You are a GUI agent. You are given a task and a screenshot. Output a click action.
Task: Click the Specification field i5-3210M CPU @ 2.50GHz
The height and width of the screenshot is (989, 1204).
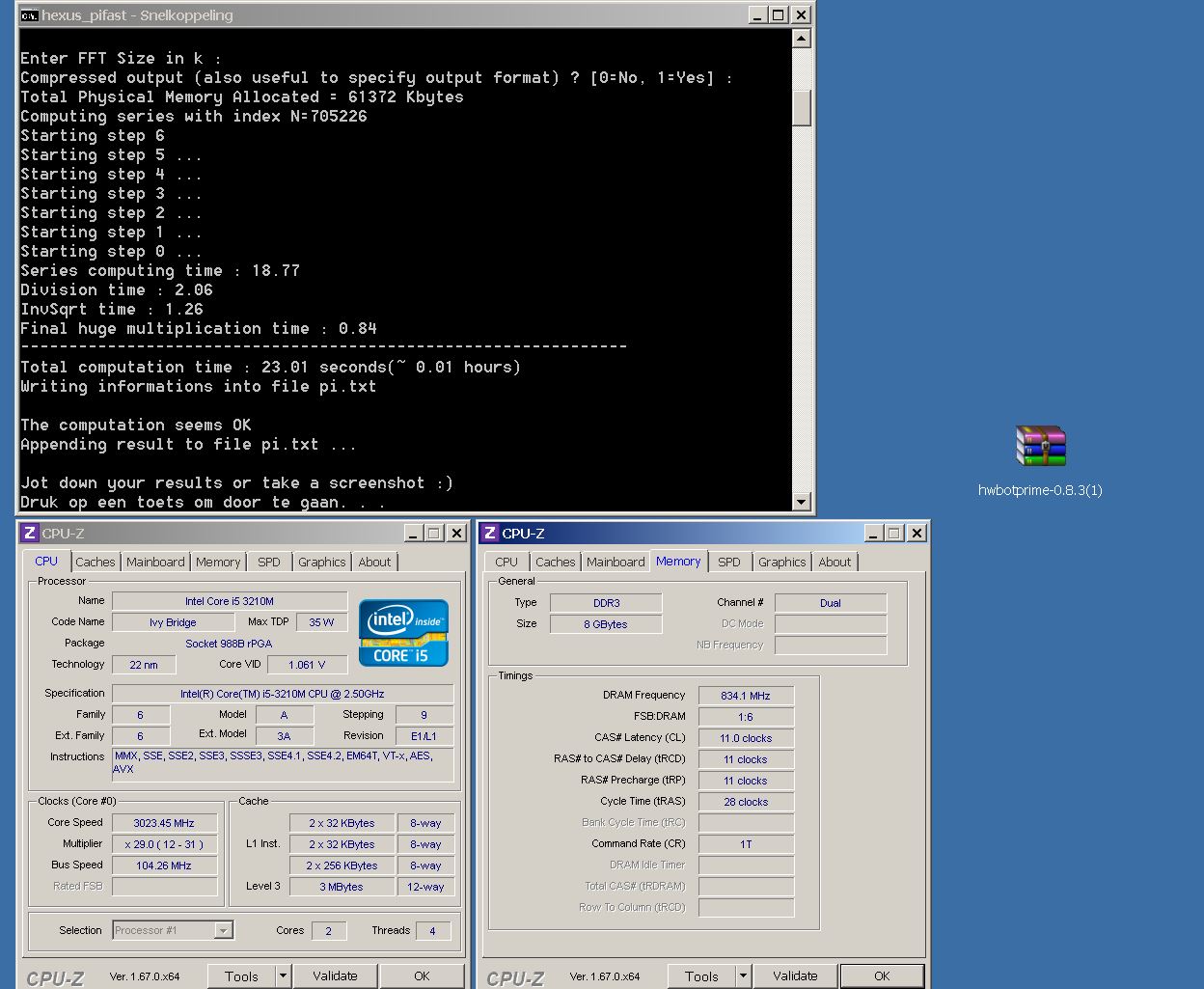tap(283, 694)
